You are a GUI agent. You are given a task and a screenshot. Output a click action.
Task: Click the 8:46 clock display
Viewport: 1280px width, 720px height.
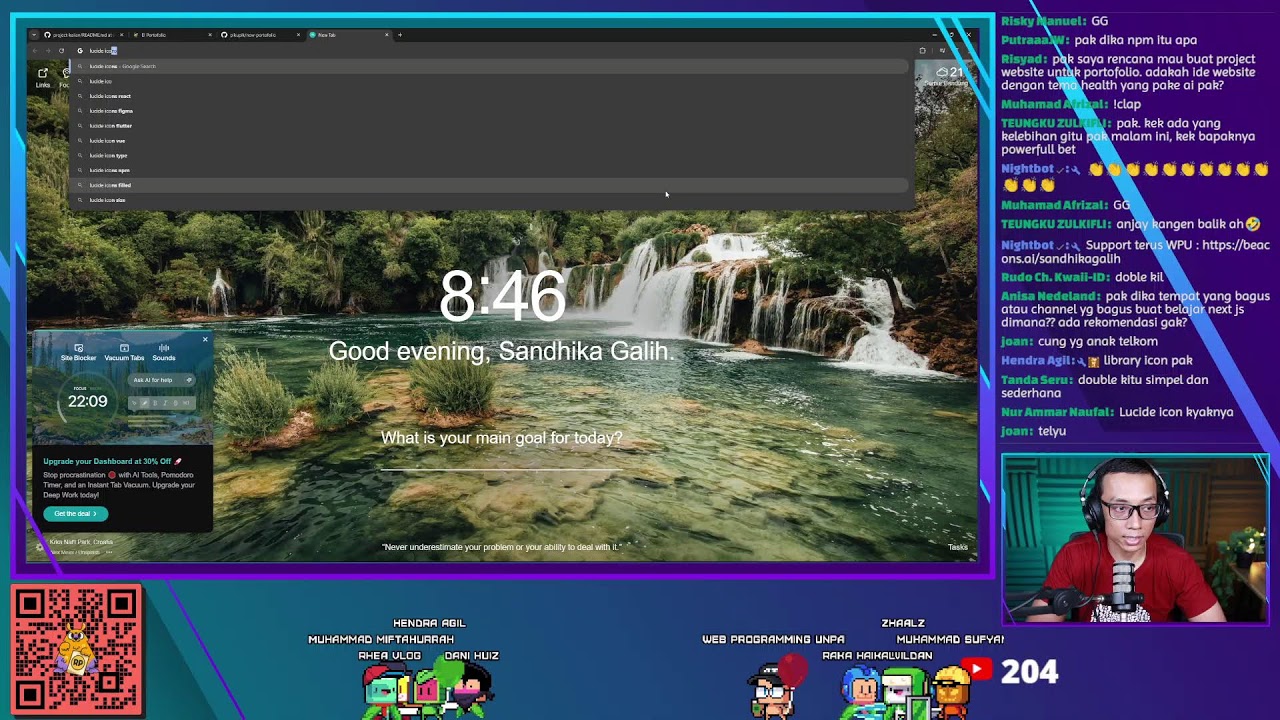point(502,296)
